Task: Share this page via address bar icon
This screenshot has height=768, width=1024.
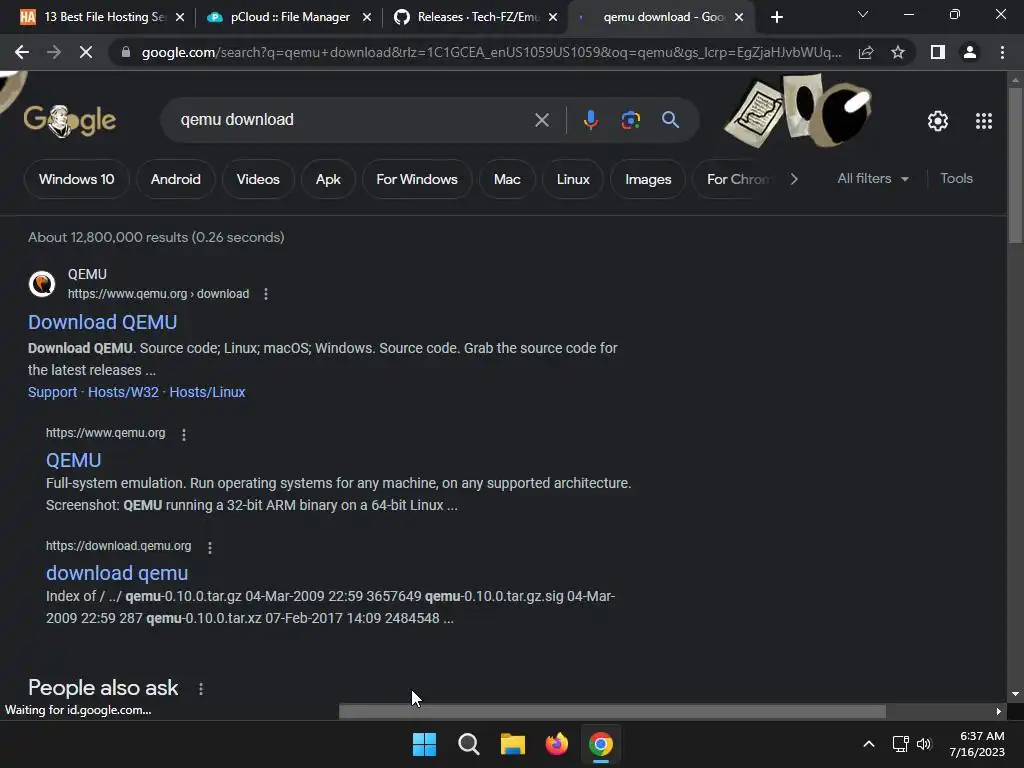Action: coord(866,52)
